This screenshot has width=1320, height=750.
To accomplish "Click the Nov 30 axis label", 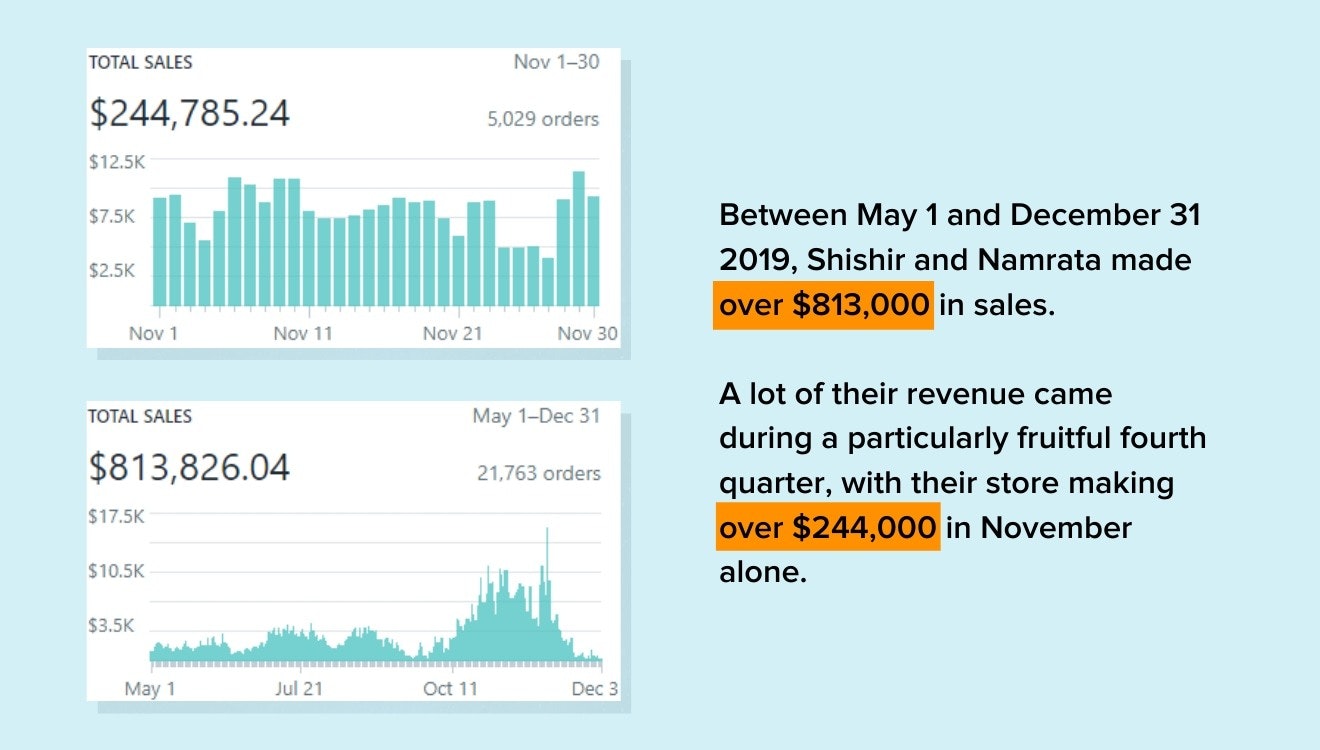I will pyautogui.click(x=589, y=333).
